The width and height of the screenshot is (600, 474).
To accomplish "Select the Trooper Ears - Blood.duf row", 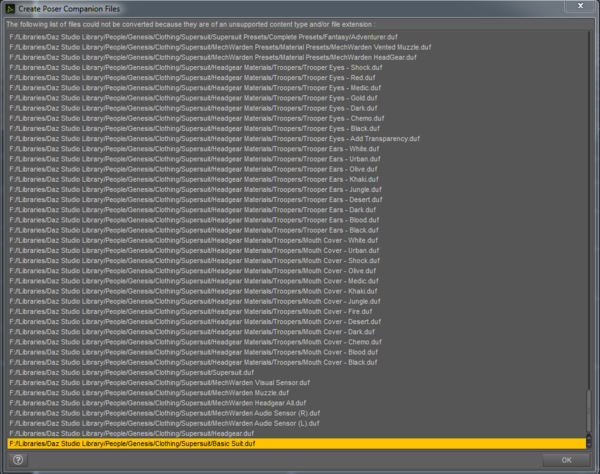I will click(297, 220).
